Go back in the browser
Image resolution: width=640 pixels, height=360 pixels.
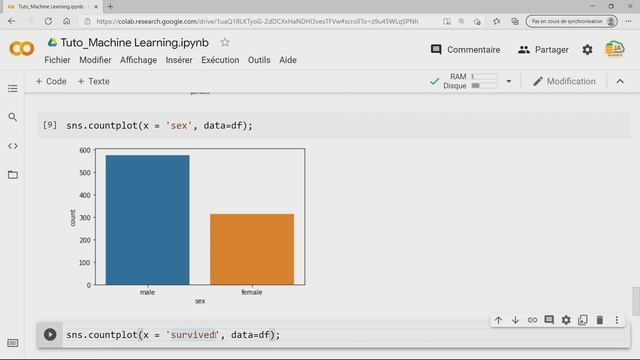click(11, 21)
